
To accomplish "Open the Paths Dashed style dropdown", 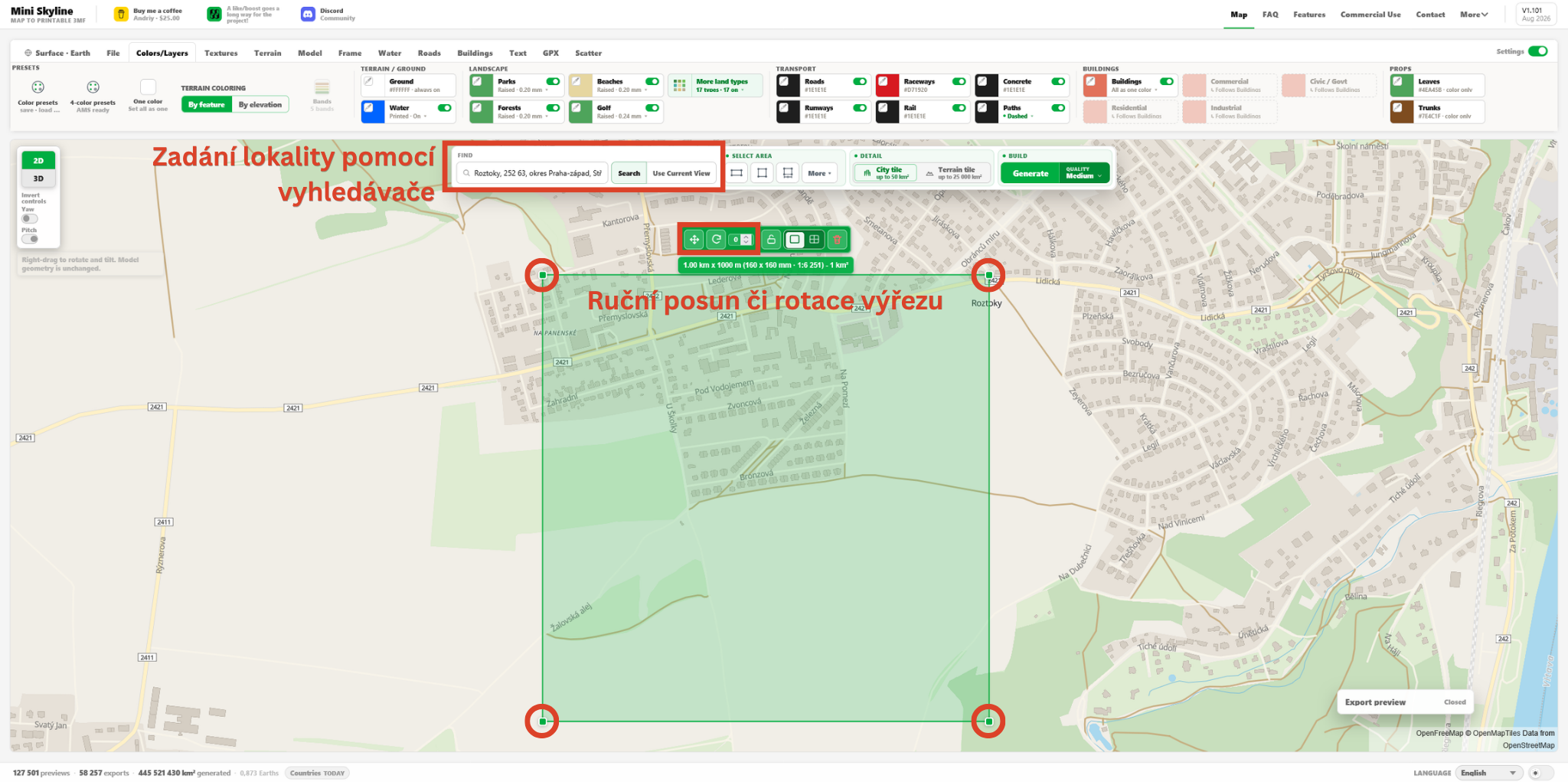I will [1018, 116].
